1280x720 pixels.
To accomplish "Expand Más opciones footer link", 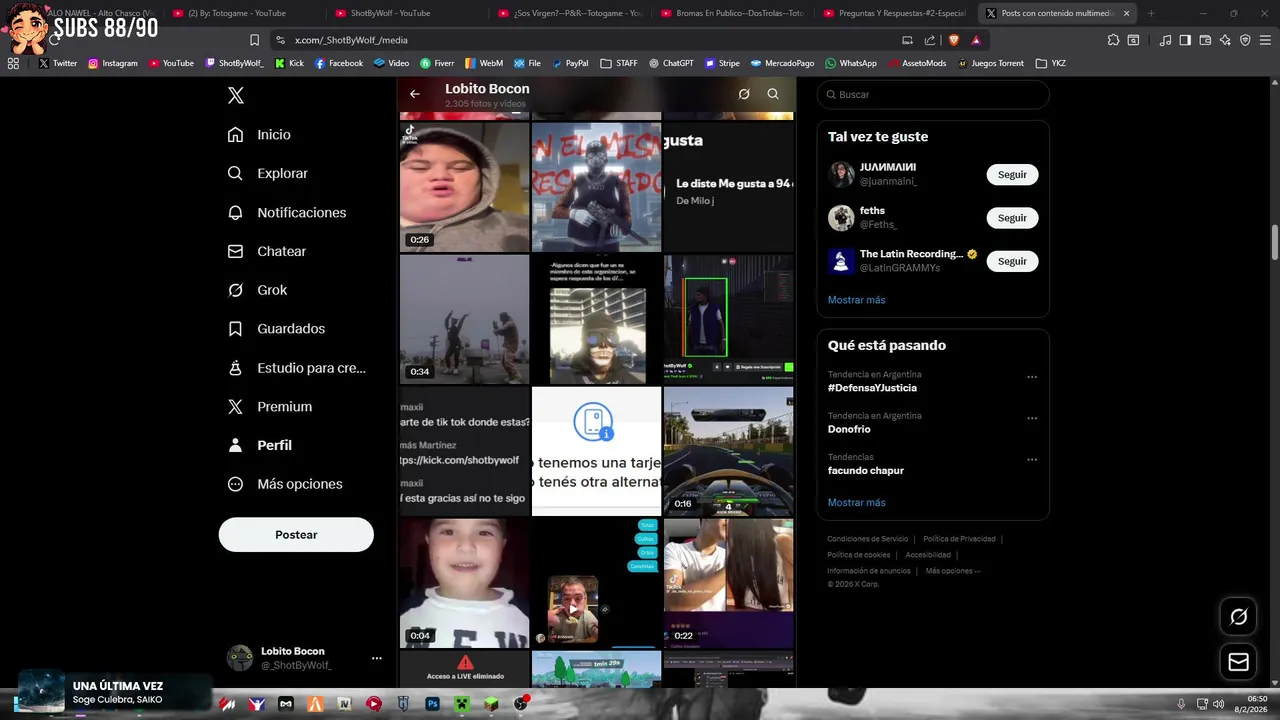I will [953, 571].
